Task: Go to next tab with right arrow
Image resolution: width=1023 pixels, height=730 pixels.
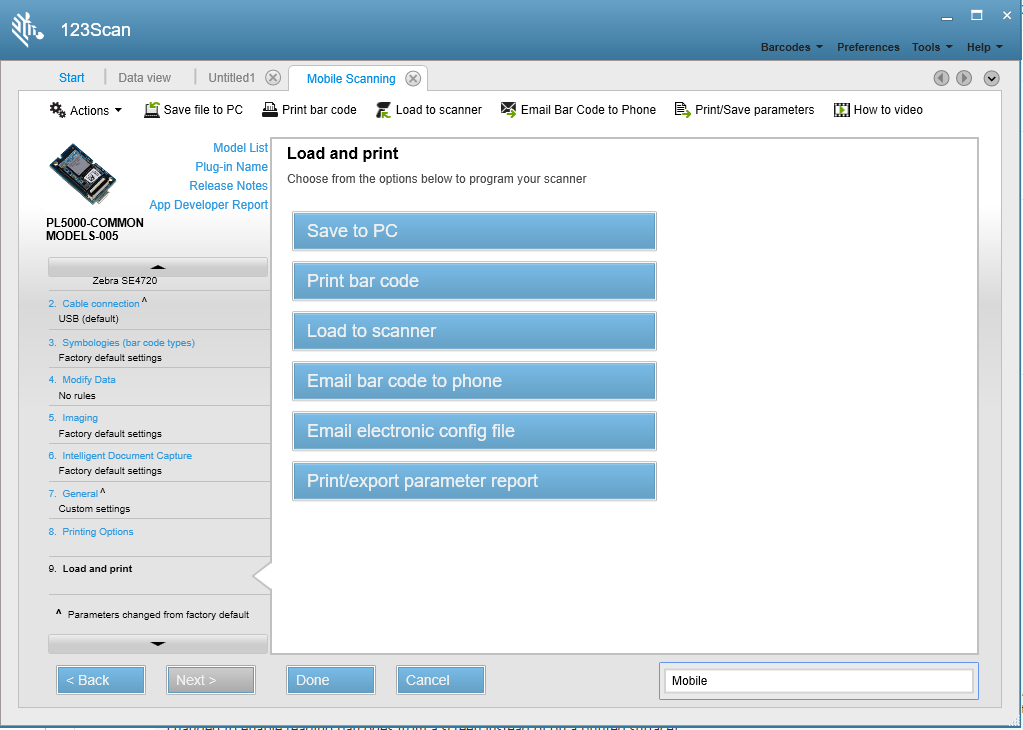Action: pyautogui.click(x=964, y=78)
